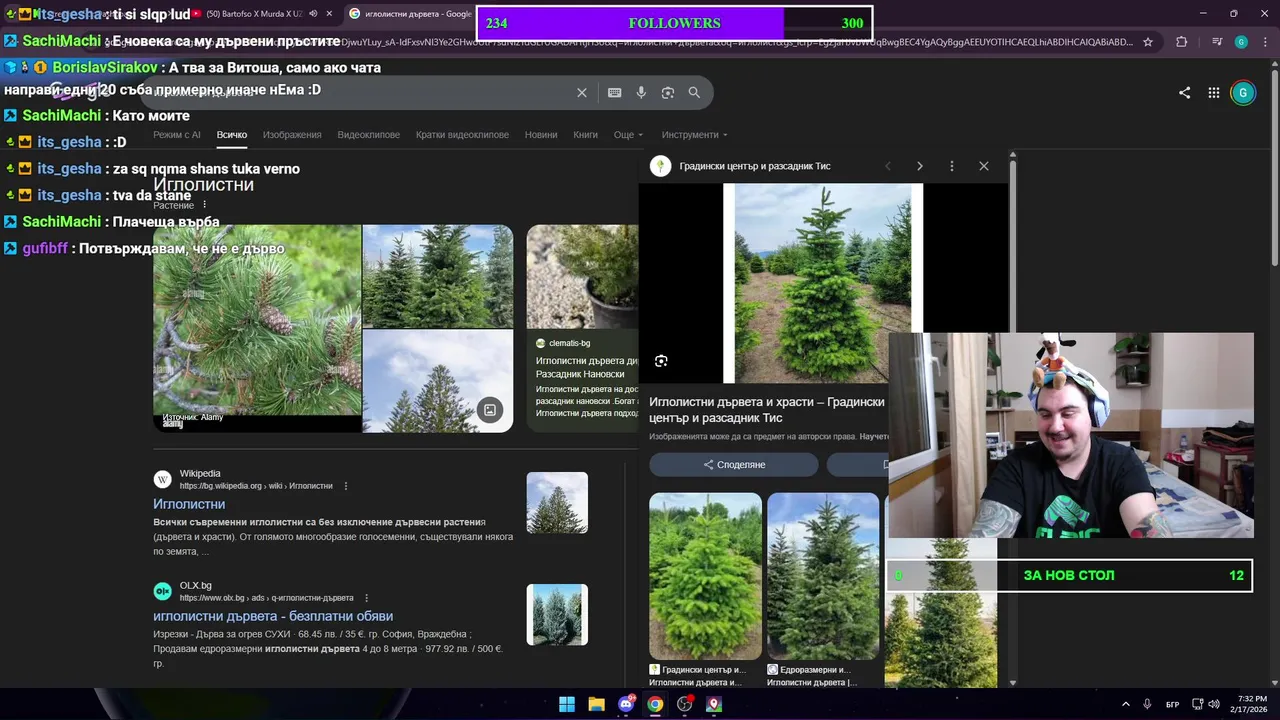The height and width of the screenshot is (720, 1280).
Task: Open Градински център и разсадник Тис source
Action: point(755,166)
